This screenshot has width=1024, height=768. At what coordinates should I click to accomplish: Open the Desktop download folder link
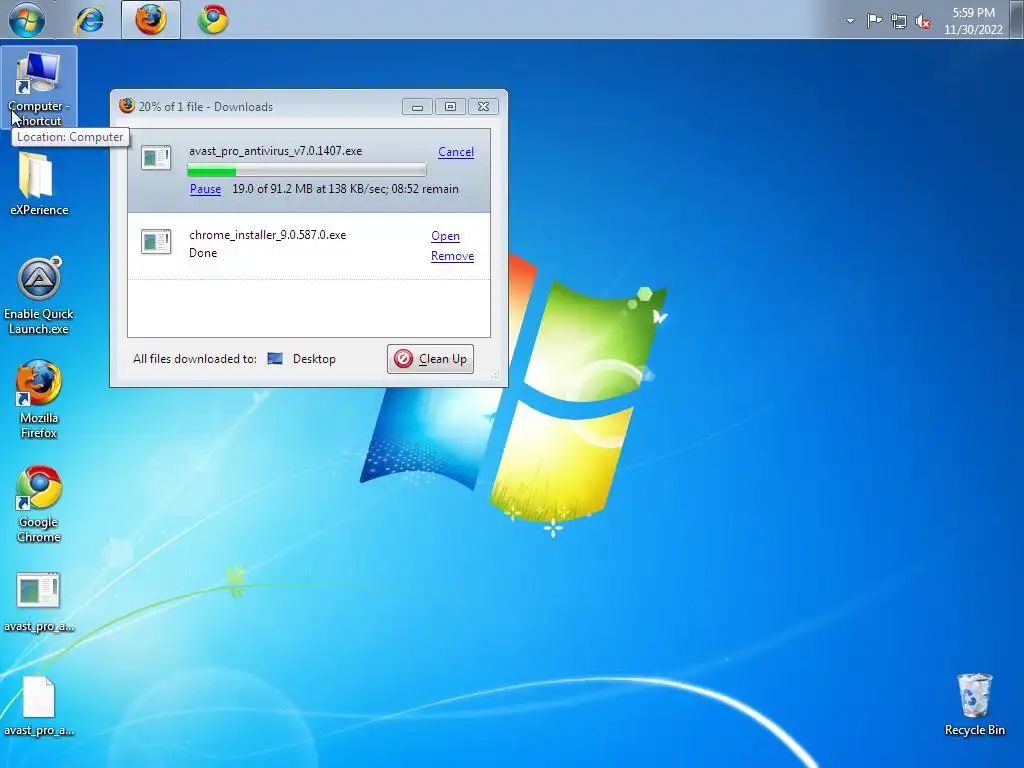(314, 359)
